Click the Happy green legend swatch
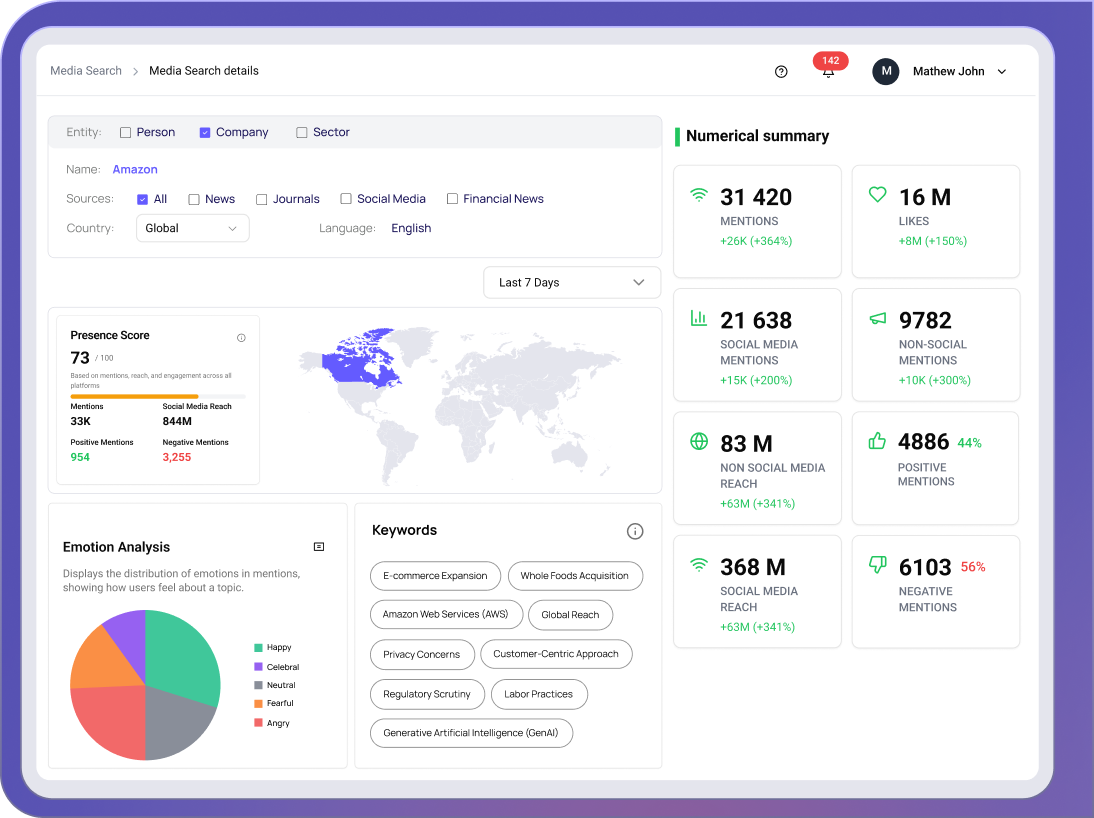Screen dimensions: 1094x818 point(258,648)
